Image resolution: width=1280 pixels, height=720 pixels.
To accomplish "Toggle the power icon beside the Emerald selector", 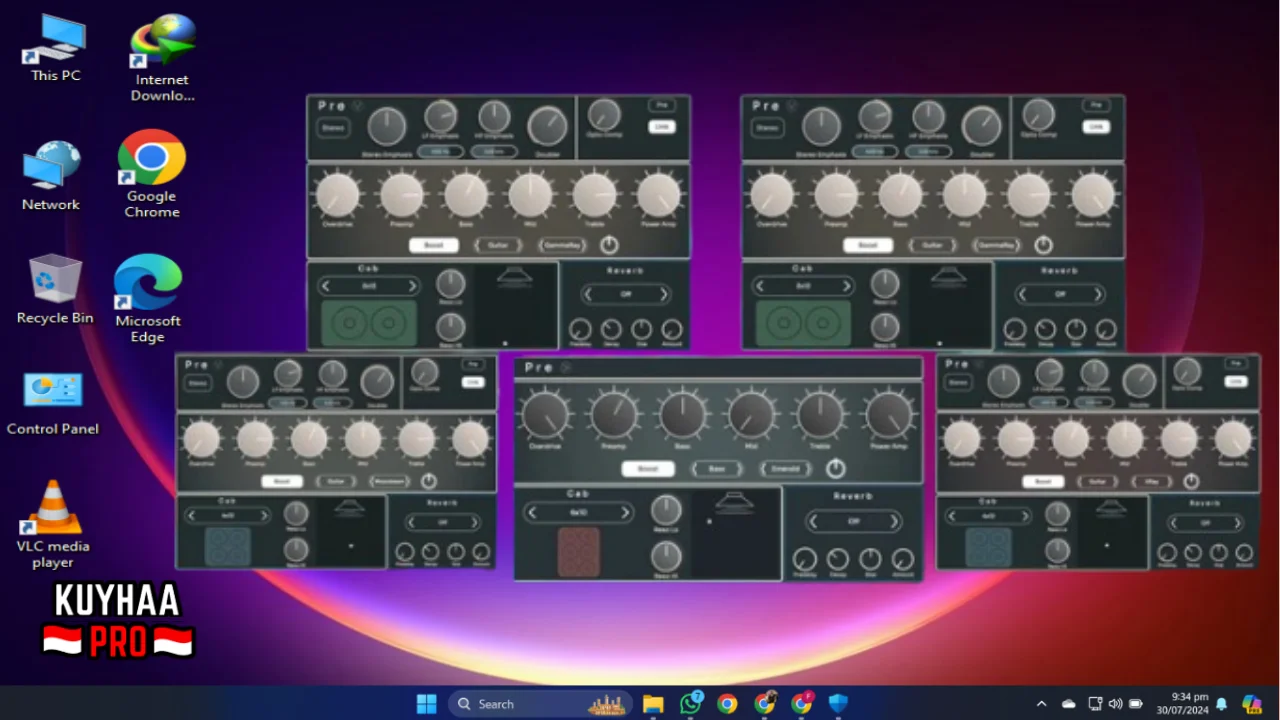I will tap(836, 468).
